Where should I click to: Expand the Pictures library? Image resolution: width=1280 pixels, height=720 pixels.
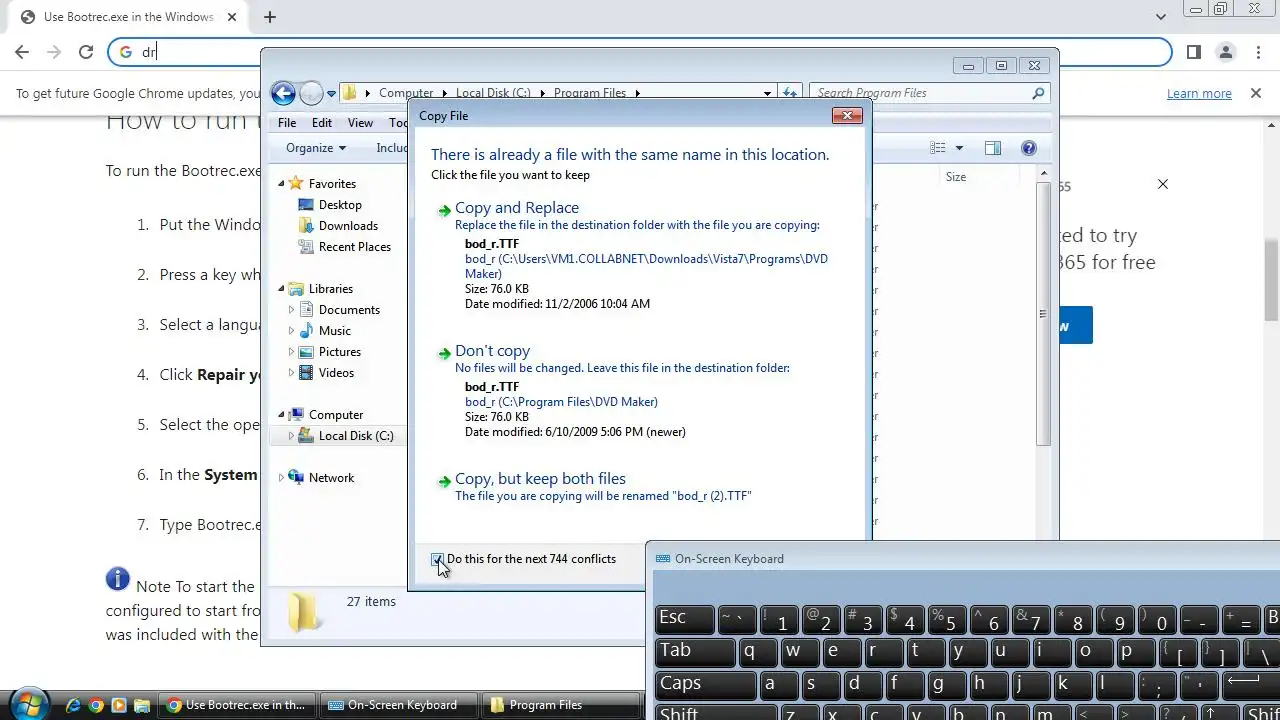coord(291,352)
